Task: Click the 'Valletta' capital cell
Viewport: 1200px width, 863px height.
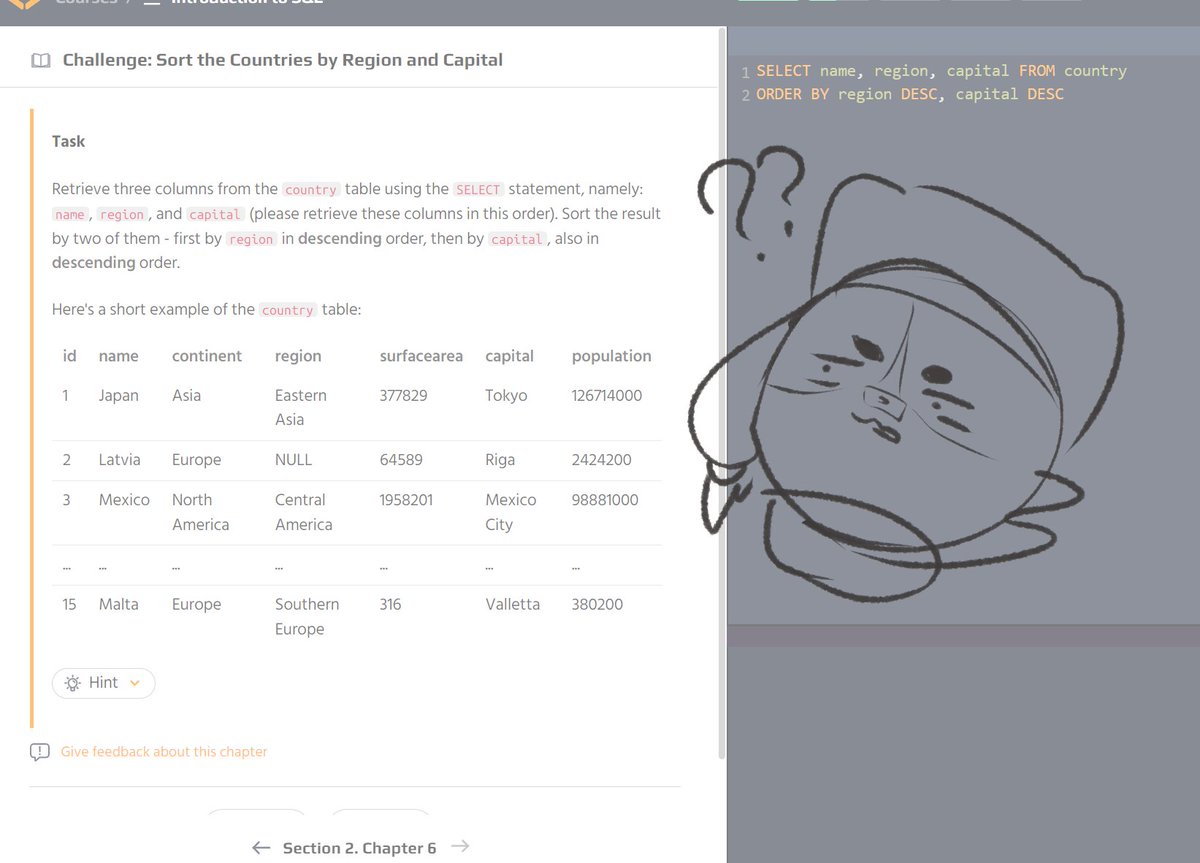Action: [x=512, y=604]
